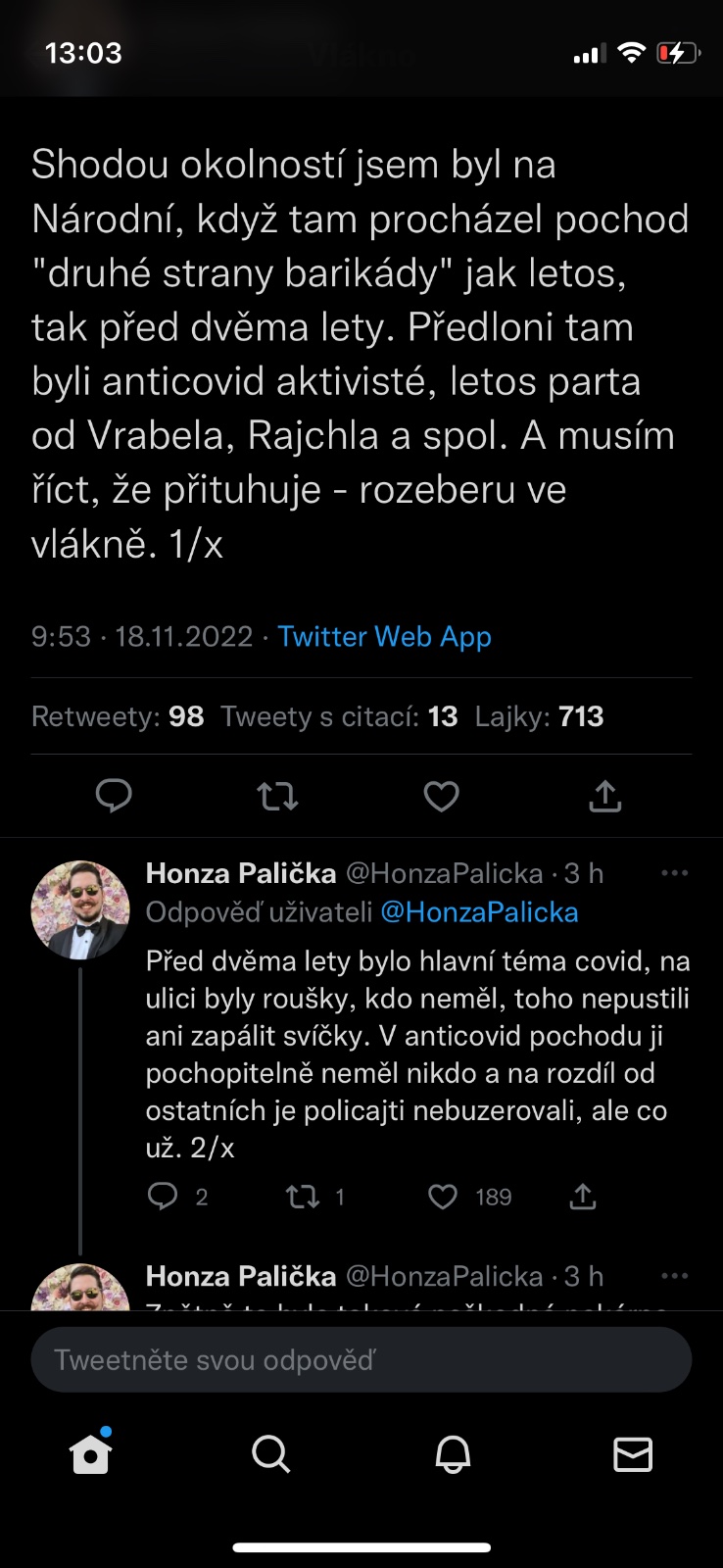
Task: Open more options for the 2/x tweet
Action: [x=675, y=873]
